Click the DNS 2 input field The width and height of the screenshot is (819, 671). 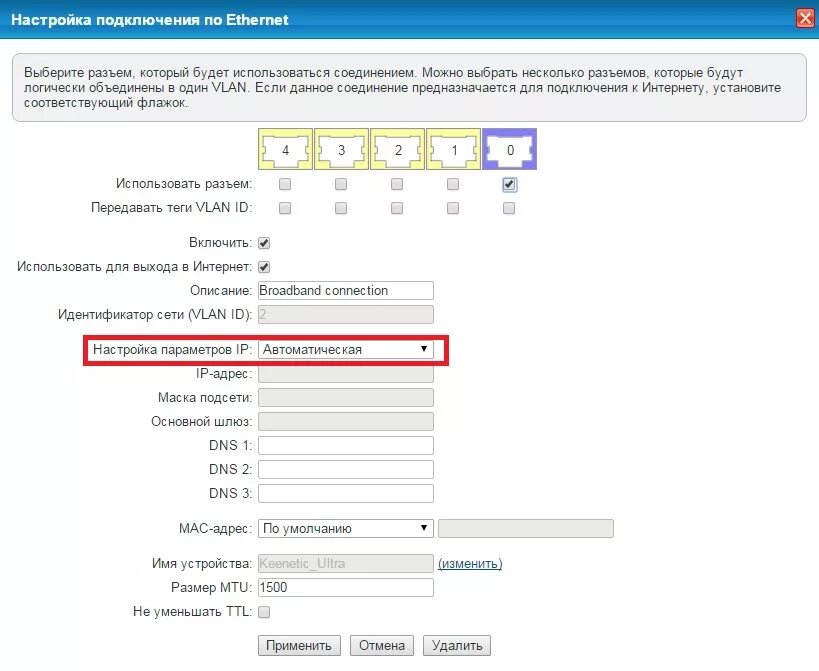(346, 469)
